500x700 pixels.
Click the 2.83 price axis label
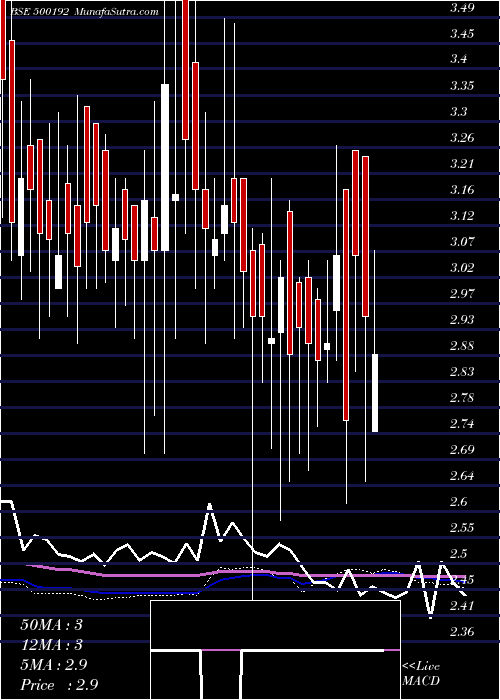(x=462, y=372)
